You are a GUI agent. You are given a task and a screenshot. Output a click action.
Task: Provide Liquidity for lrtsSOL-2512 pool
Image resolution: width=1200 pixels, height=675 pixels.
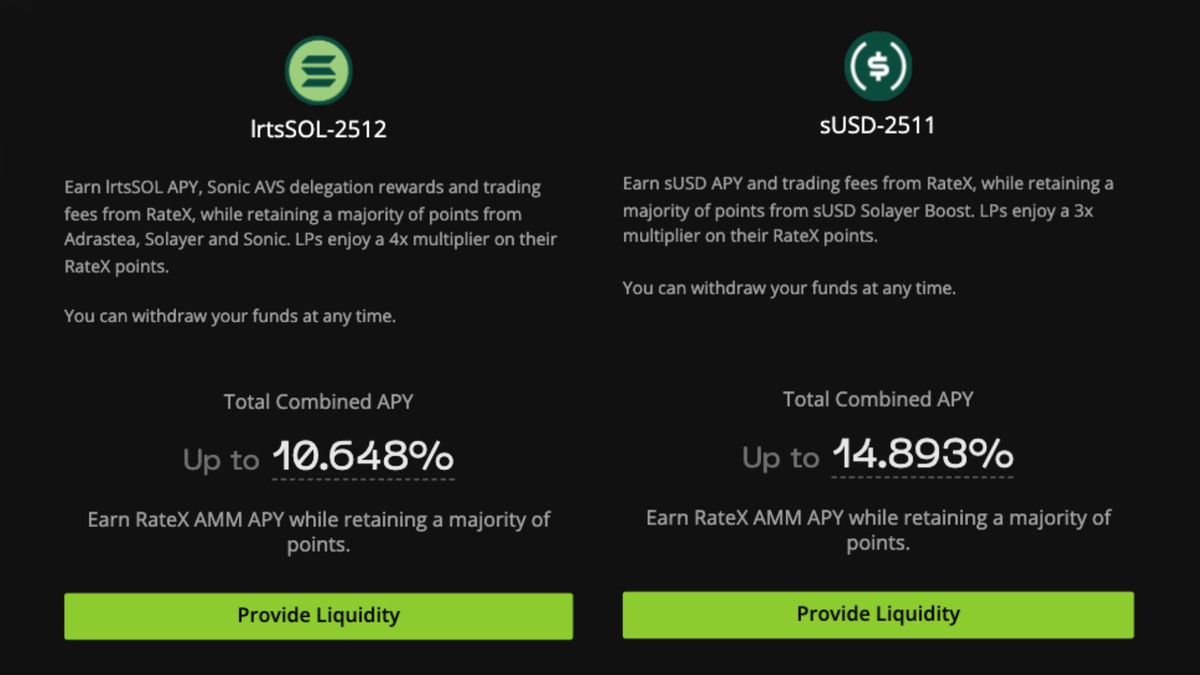click(x=319, y=616)
